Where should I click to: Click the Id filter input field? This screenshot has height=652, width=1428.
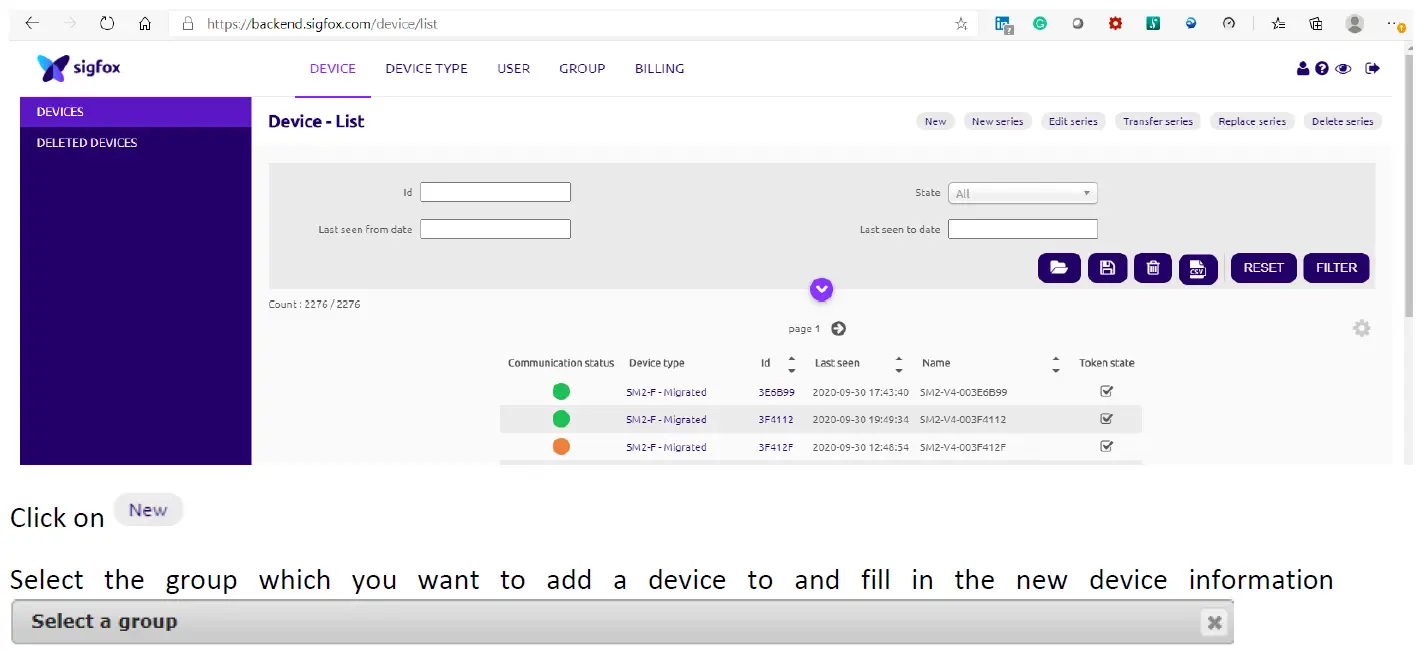click(495, 191)
